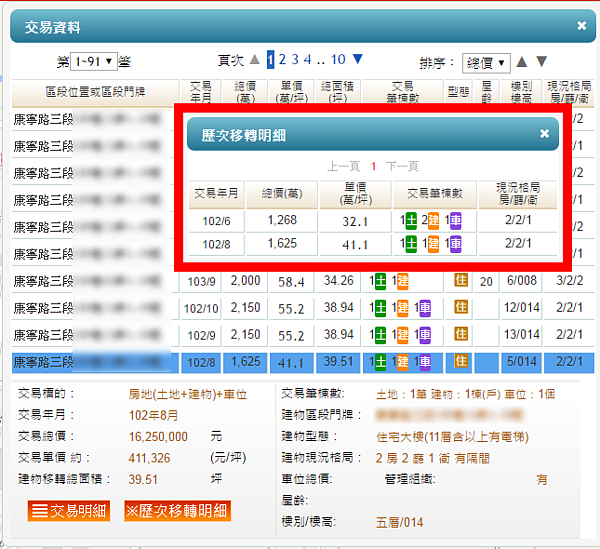
Task: Close the 歷次移轉明細 popup
Action: tap(544, 134)
